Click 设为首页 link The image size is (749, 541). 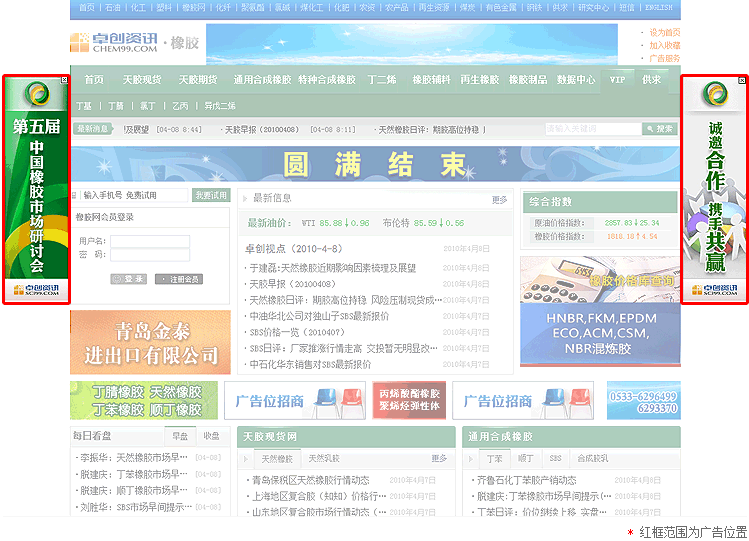[664, 32]
